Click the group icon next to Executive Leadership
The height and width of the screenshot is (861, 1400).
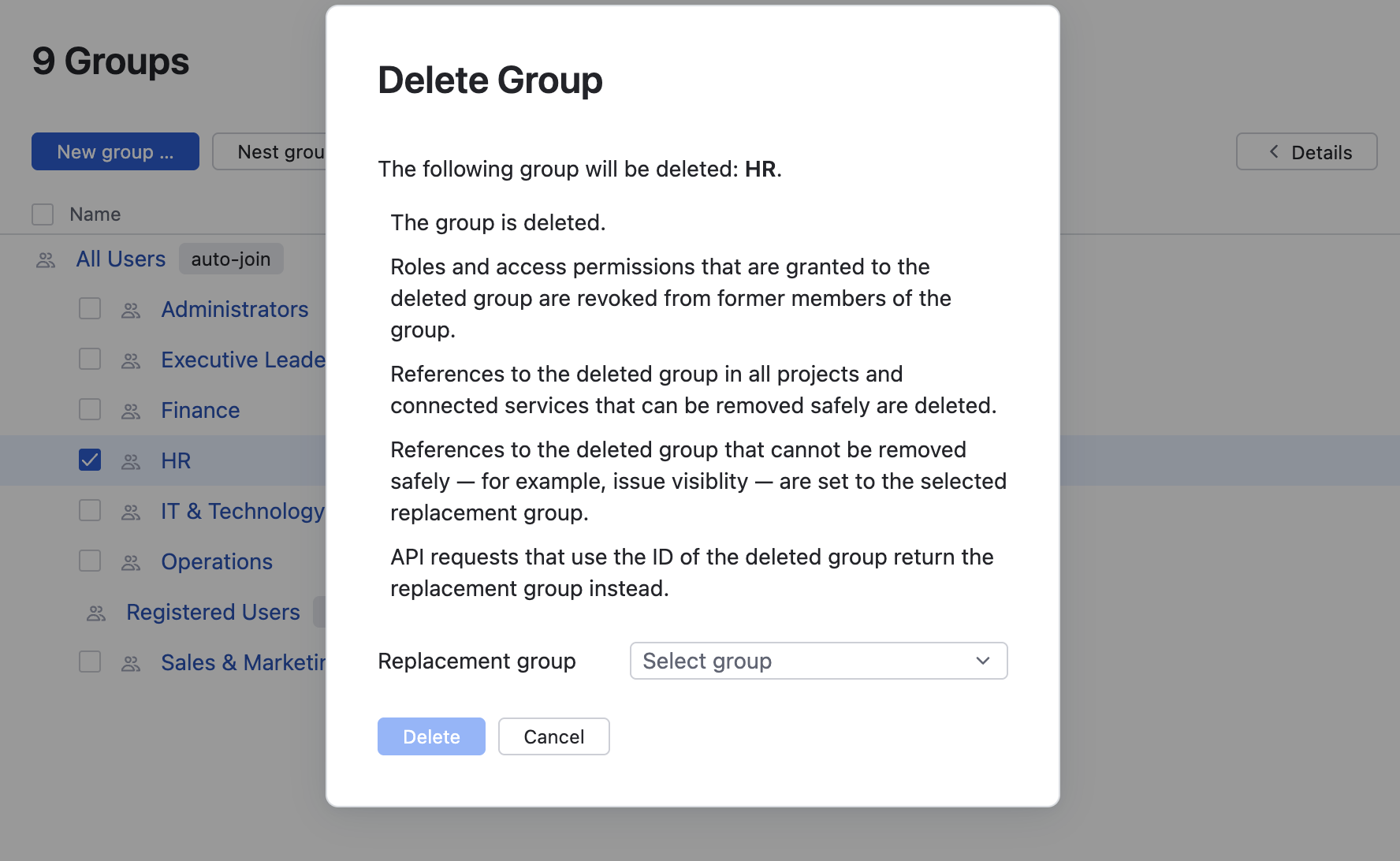tap(131, 361)
